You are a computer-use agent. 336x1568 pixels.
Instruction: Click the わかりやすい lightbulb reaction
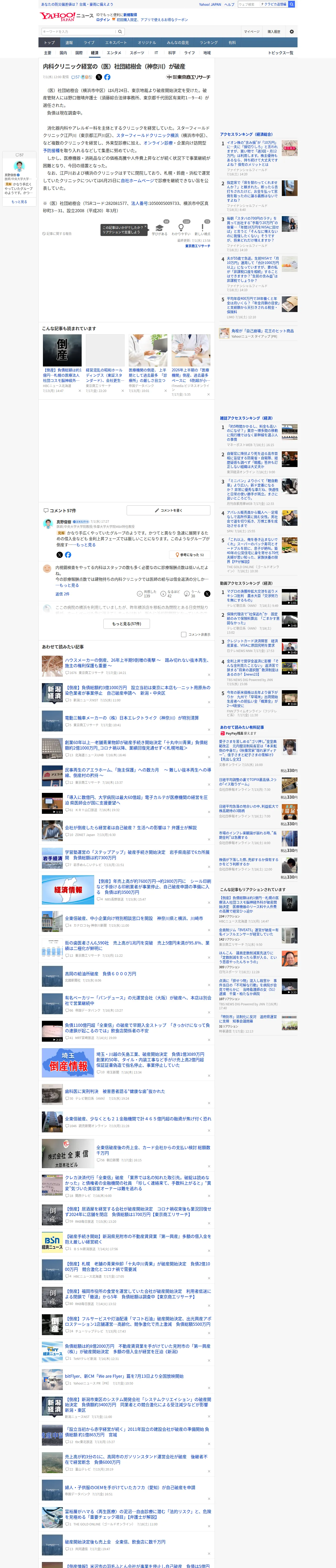tap(181, 228)
